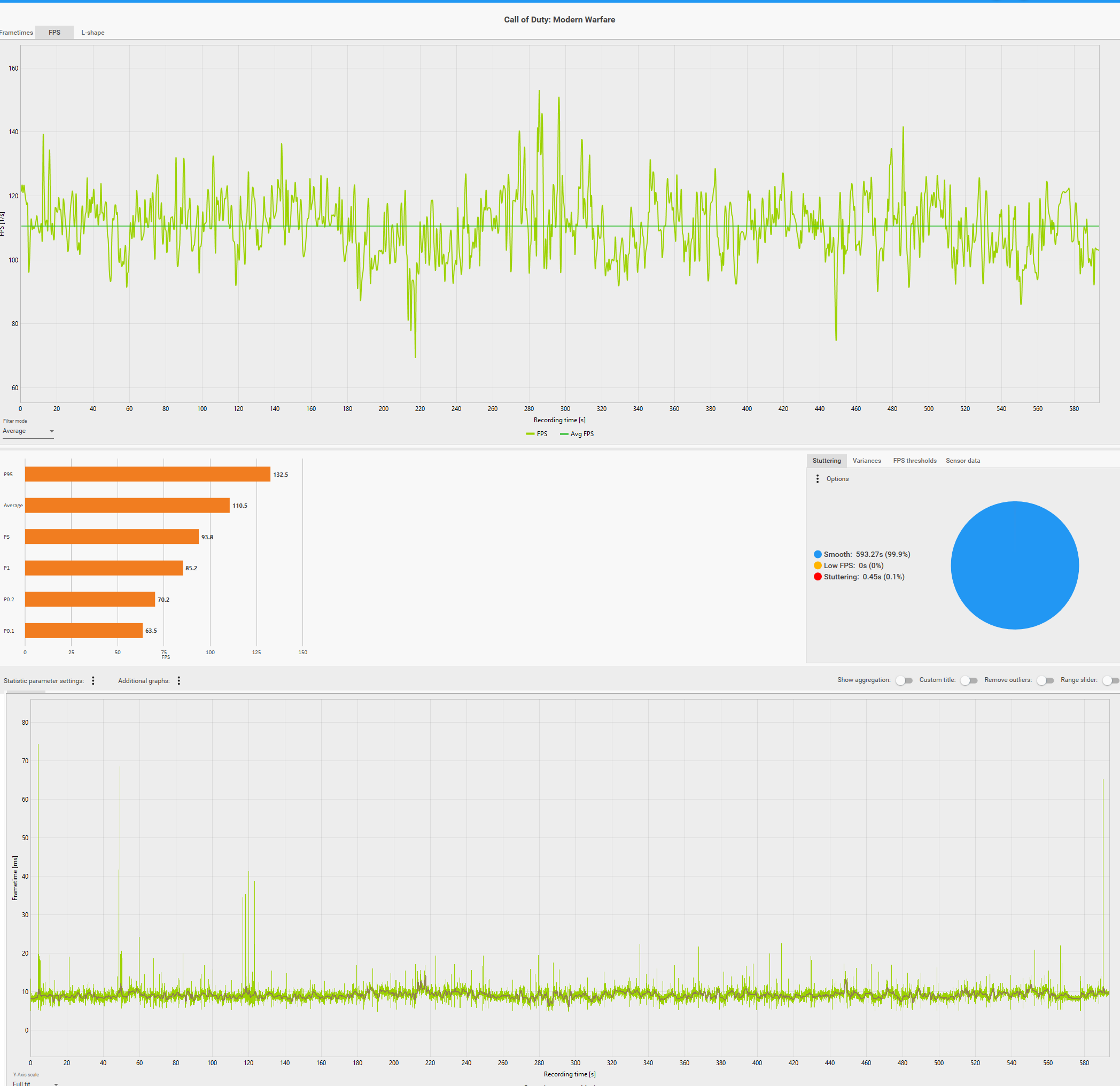This screenshot has width=1120, height=1086.
Task: Open the Filter mode Average dropdown
Action: click(28, 431)
